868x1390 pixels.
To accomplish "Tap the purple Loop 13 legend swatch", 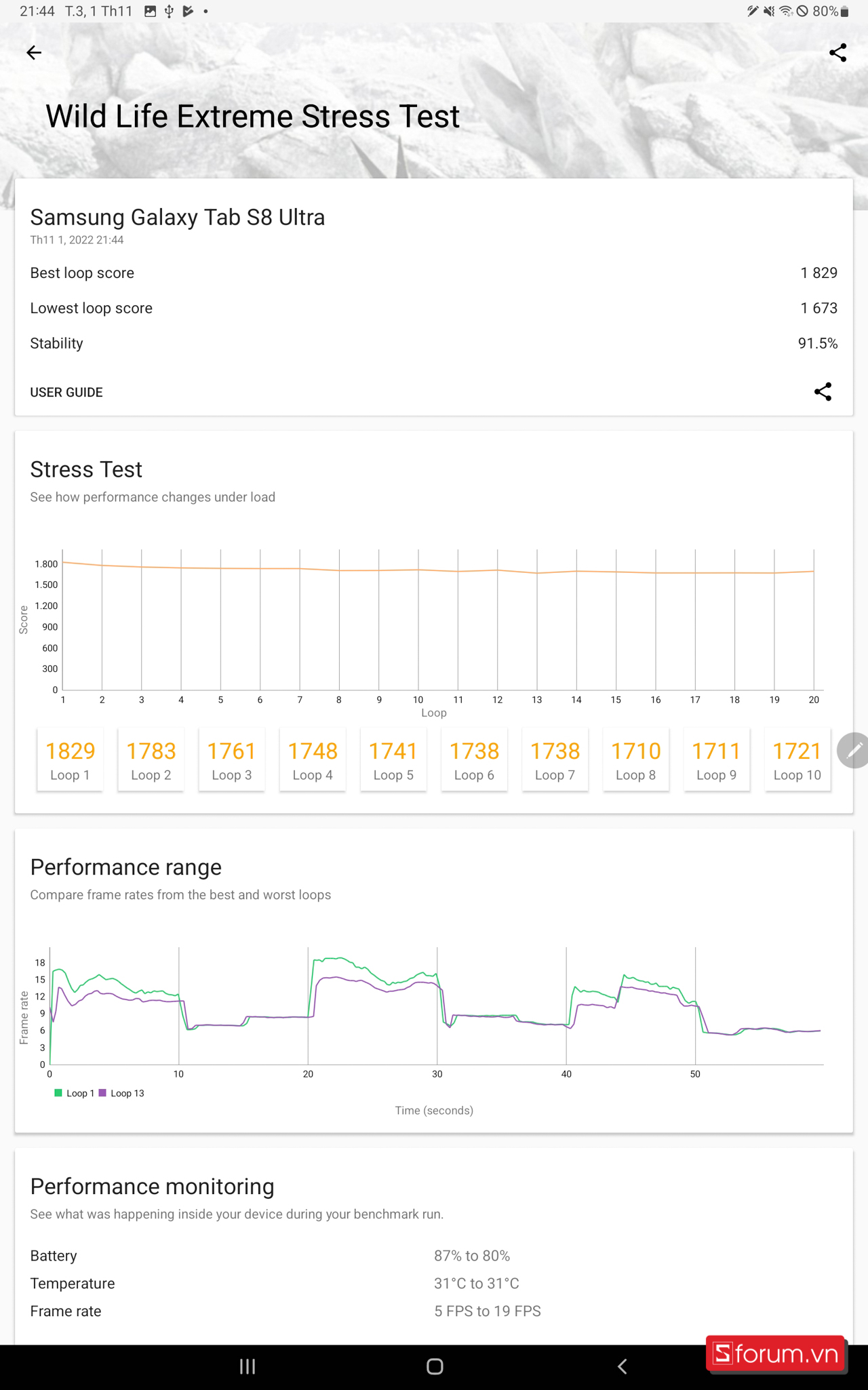I will pos(103,1093).
